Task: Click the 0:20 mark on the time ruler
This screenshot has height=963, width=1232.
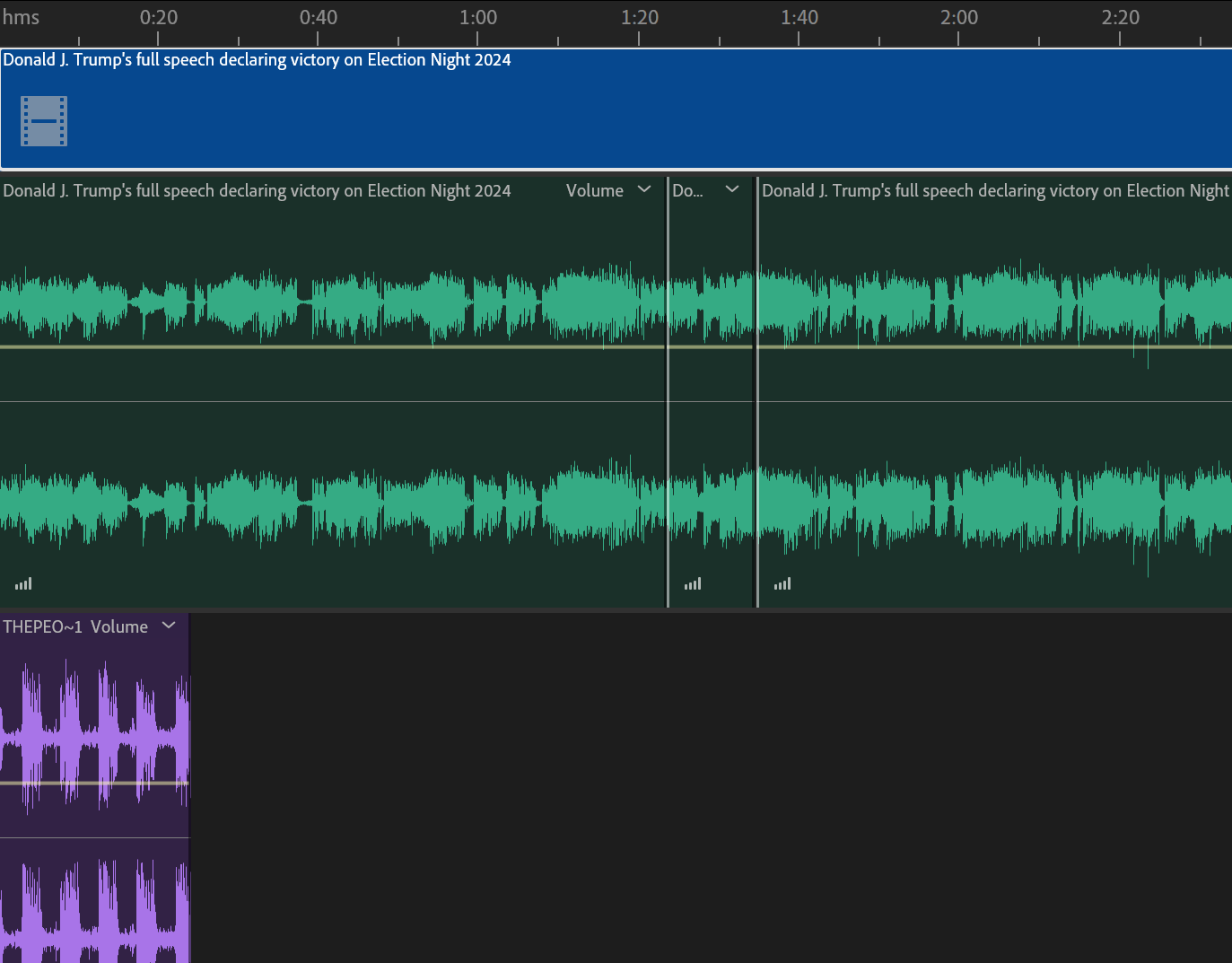Action: (159, 18)
